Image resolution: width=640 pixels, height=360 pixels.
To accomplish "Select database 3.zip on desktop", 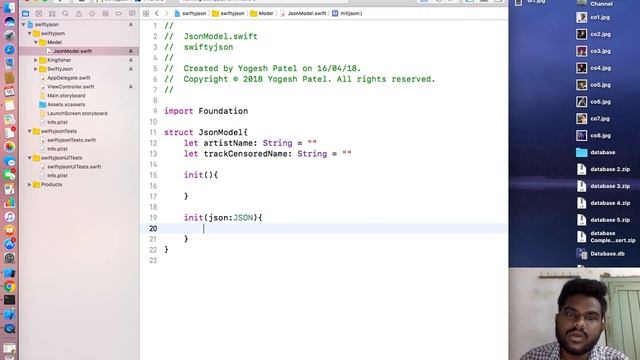I will (603, 186).
